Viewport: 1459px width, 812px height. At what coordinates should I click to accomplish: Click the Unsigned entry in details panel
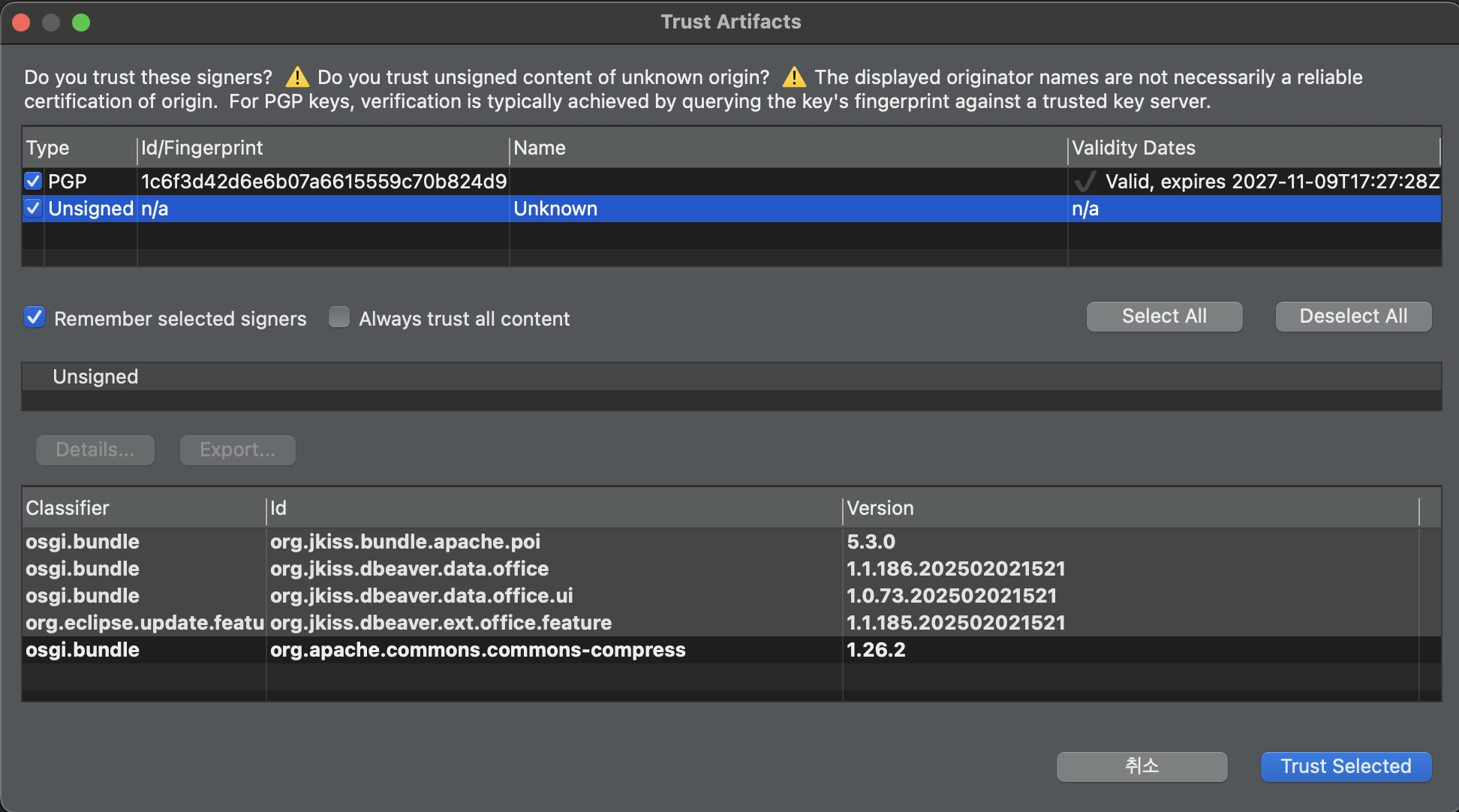(x=95, y=377)
